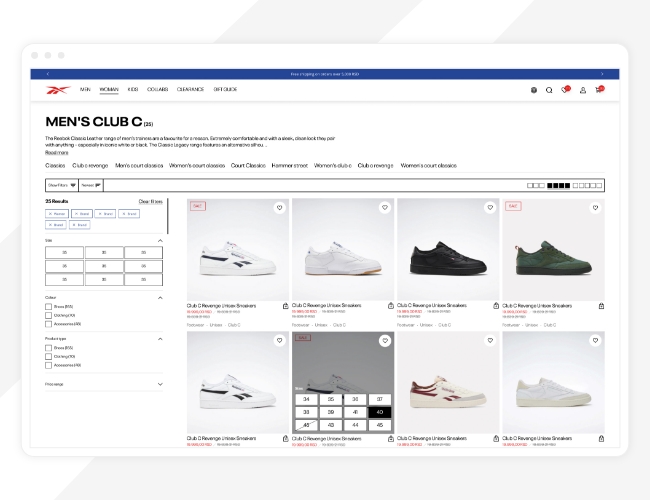The image size is (650, 500).
Task: Check the second checkbox under Product type
Action: pyautogui.click(x=48, y=356)
